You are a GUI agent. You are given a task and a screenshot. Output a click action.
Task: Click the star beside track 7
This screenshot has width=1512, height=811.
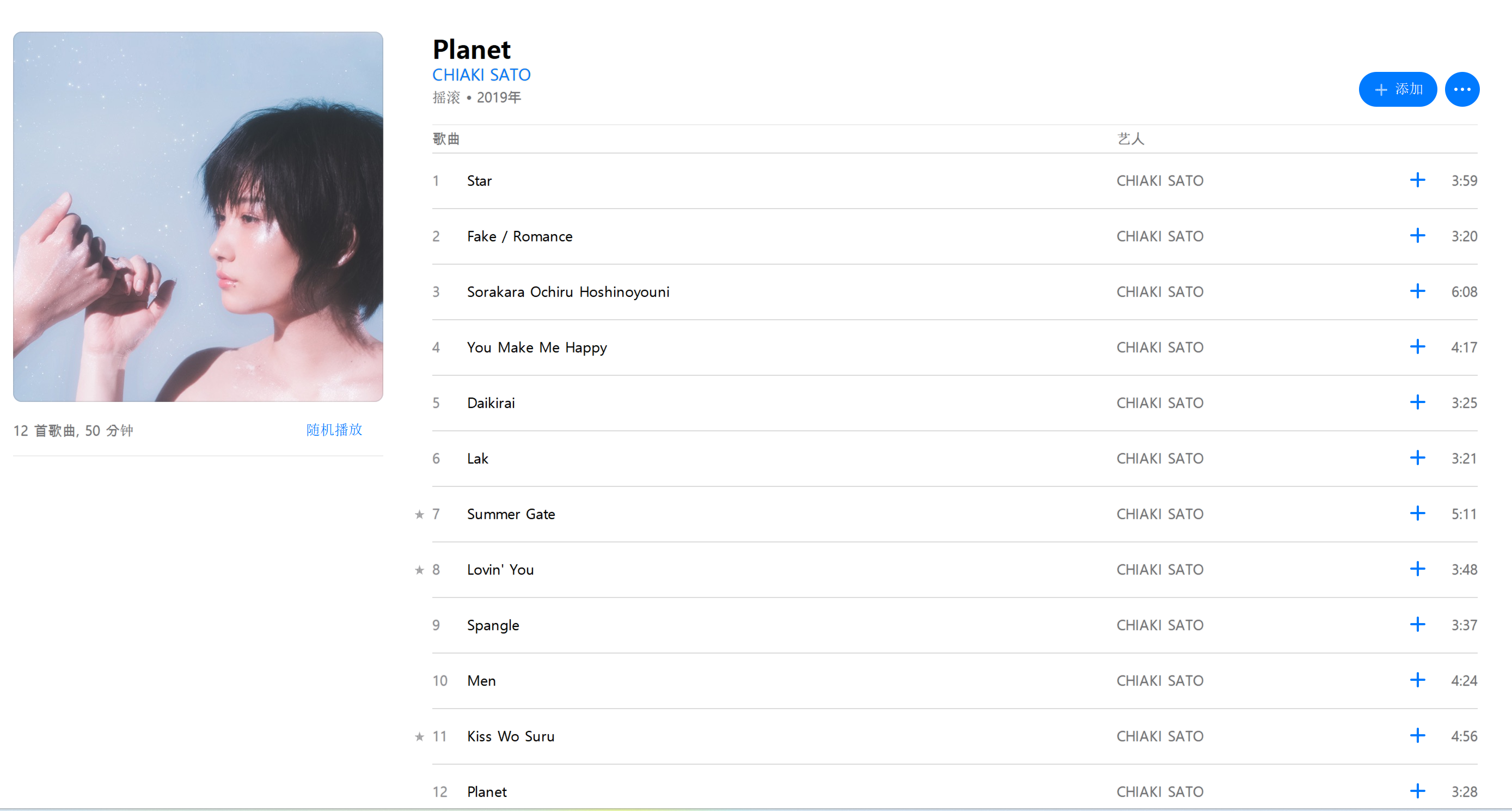click(419, 515)
